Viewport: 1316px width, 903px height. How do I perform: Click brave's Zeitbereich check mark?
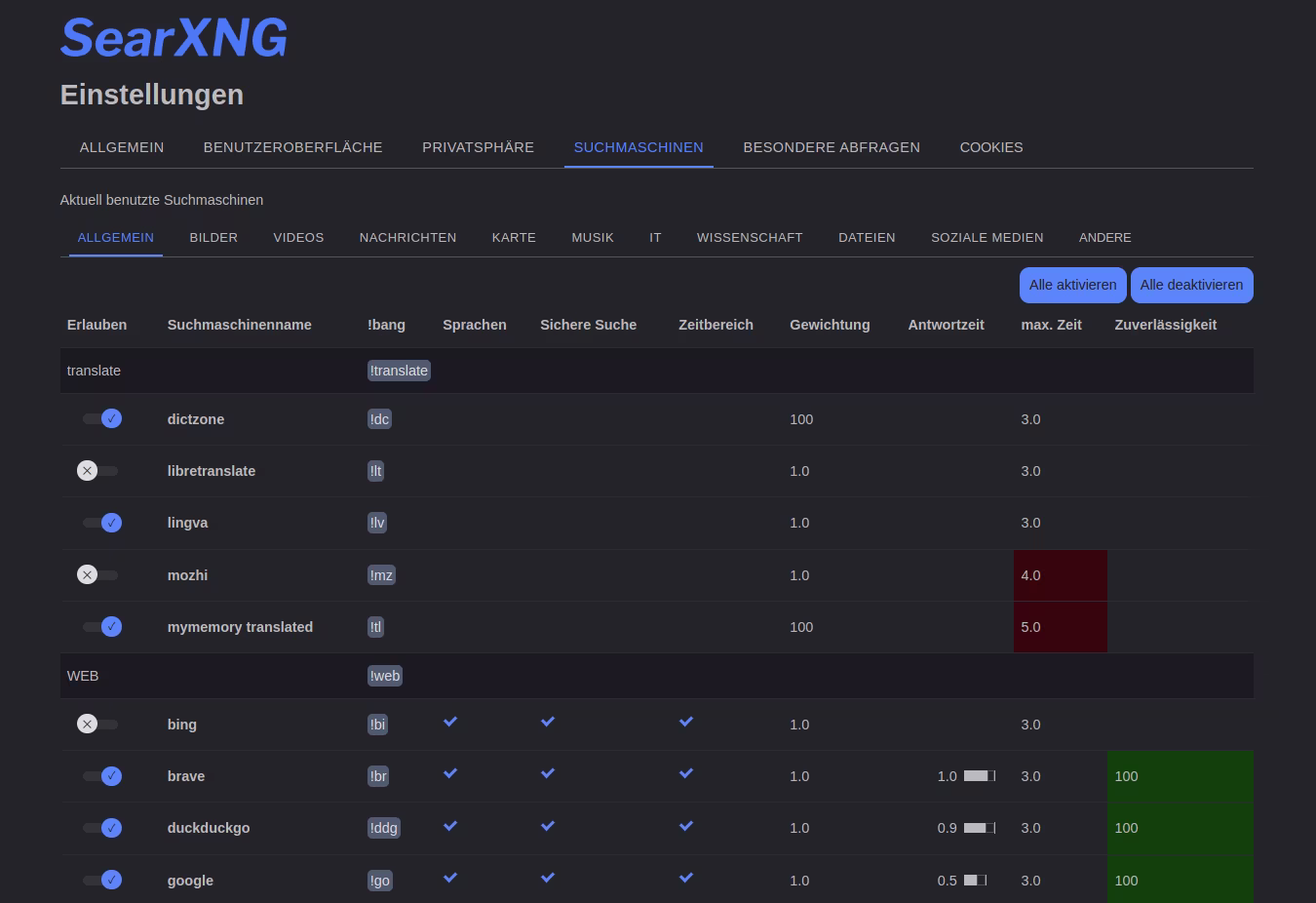point(686,774)
